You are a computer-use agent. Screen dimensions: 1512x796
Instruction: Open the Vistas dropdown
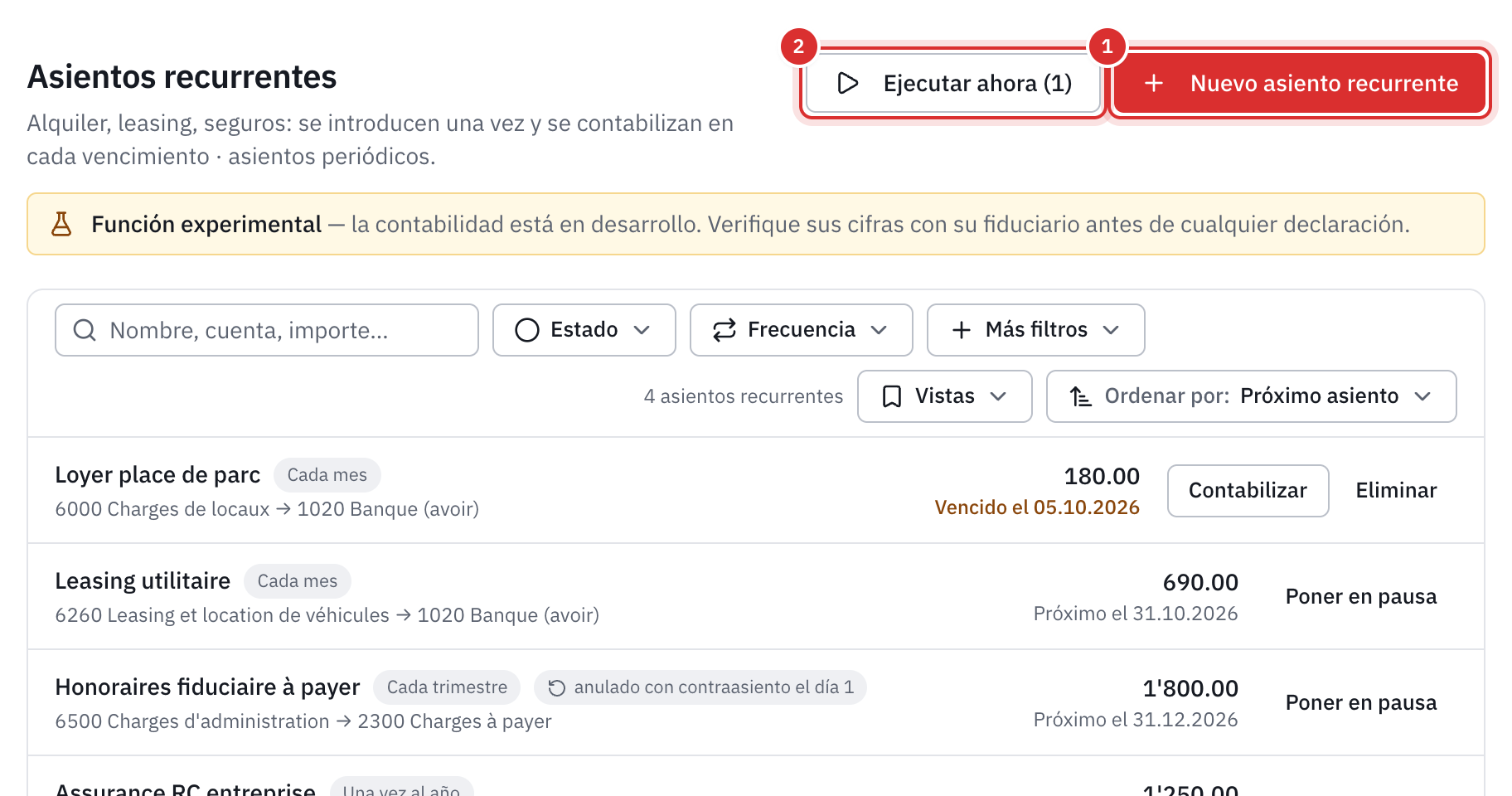[x=945, y=396]
